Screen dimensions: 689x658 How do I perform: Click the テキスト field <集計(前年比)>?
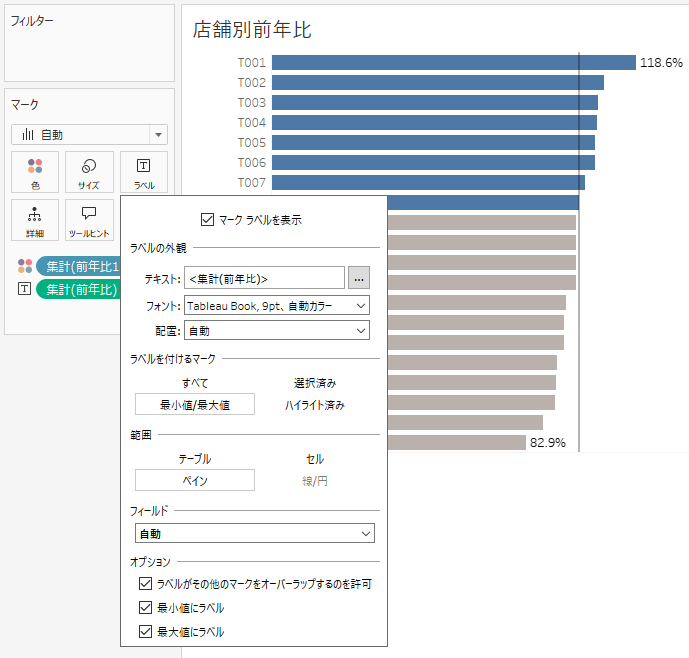click(264, 278)
